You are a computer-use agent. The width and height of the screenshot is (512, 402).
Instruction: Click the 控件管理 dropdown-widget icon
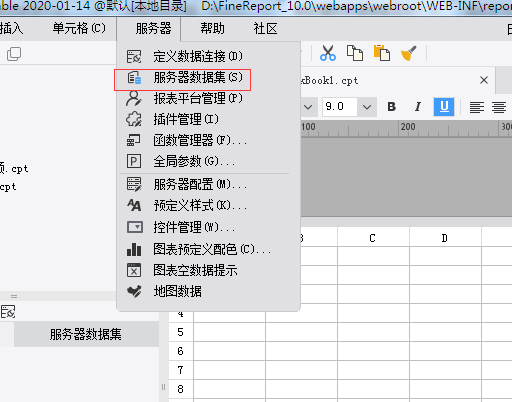135,227
